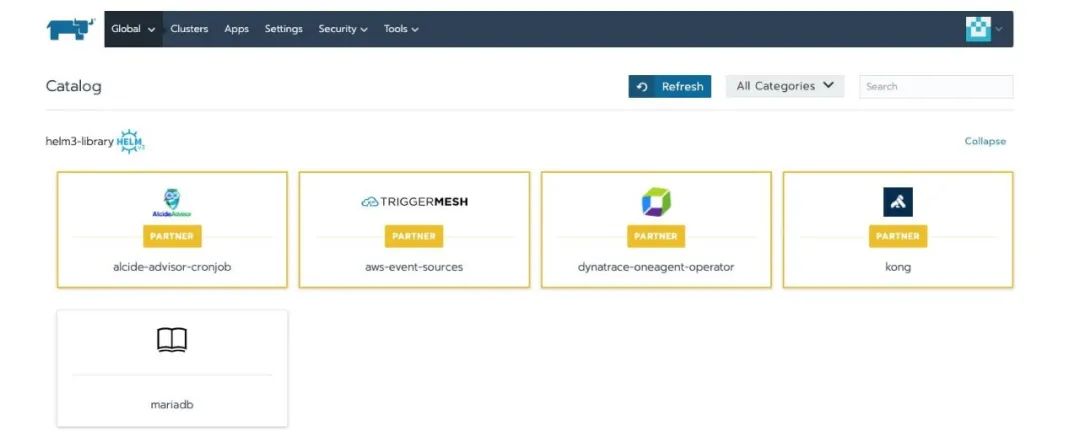Expand the Tools menu
The width and height of the screenshot is (1080, 442).
[x=401, y=29]
